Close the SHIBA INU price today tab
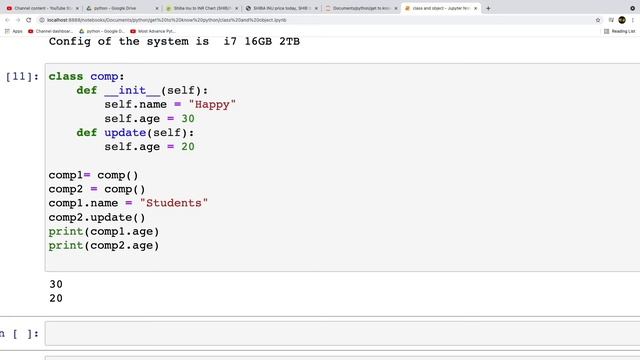 [316, 8]
